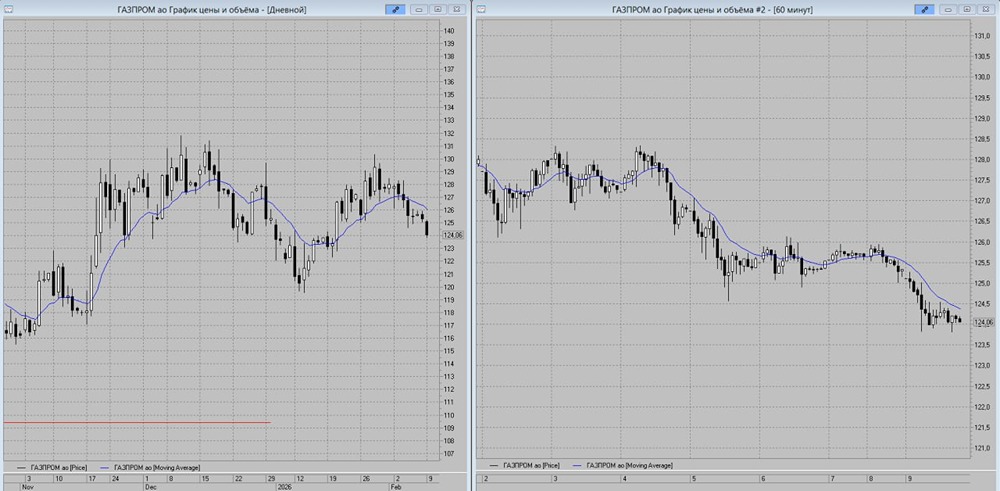Click the 2026 year label on daily time axis

284,486
